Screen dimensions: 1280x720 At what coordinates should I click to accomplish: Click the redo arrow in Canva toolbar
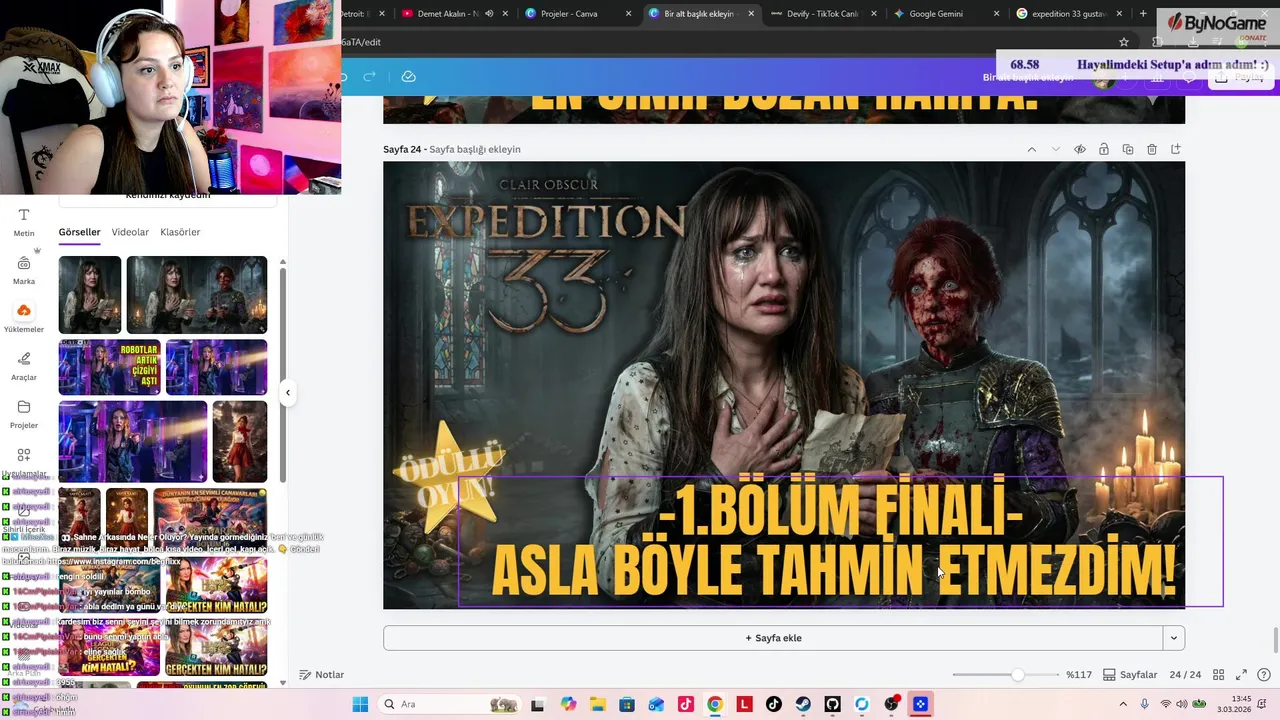click(x=369, y=77)
